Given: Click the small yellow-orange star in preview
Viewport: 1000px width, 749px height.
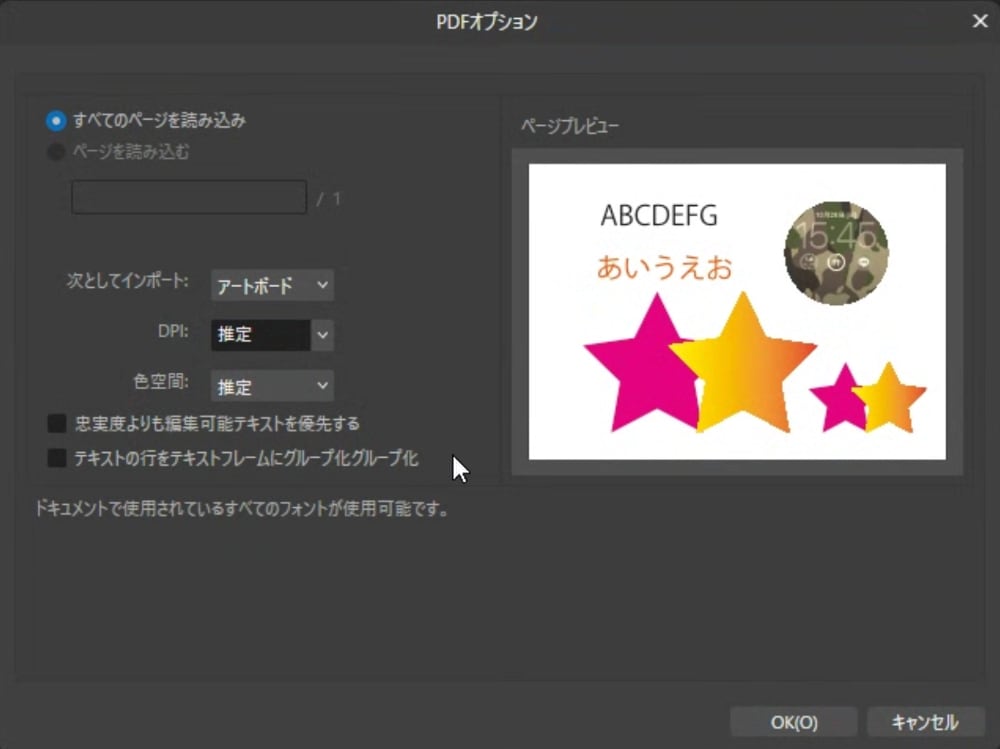Looking at the screenshot, I should (890, 398).
